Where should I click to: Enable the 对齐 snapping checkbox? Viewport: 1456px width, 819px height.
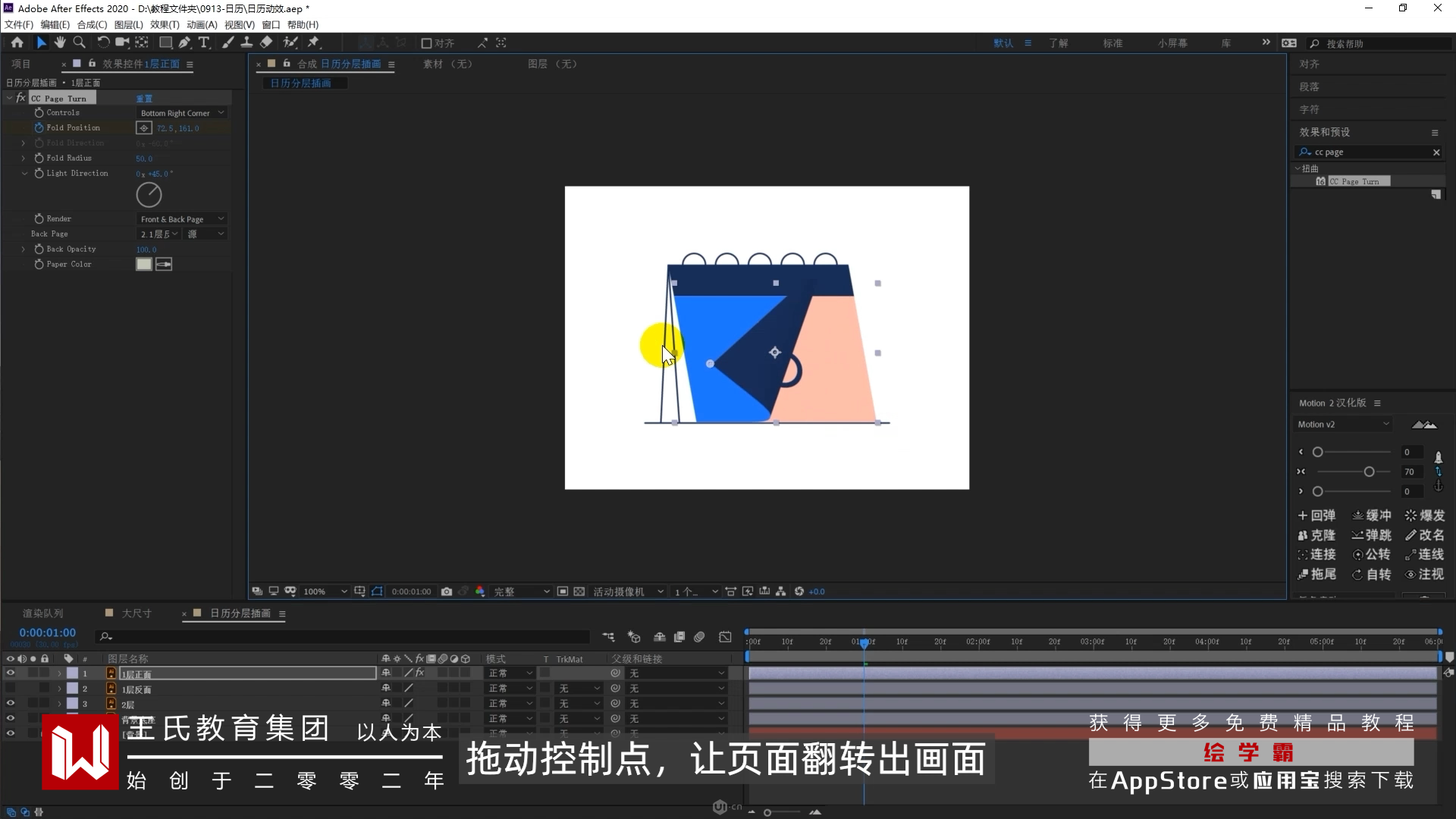[426, 43]
